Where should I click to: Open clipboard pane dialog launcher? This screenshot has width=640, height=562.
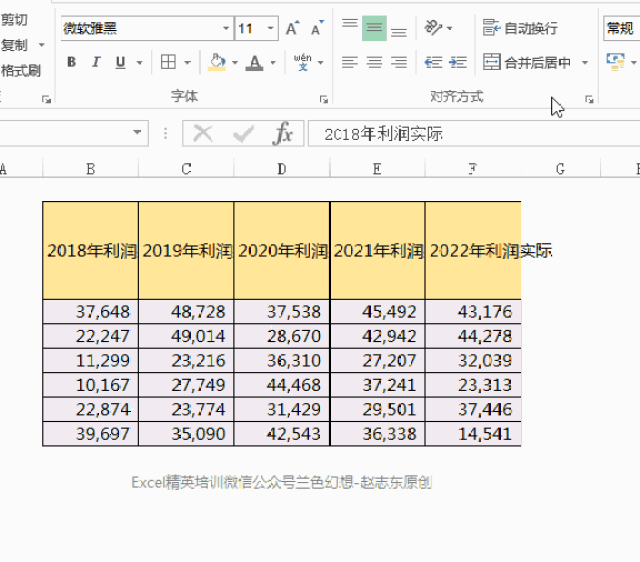(46, 99)
